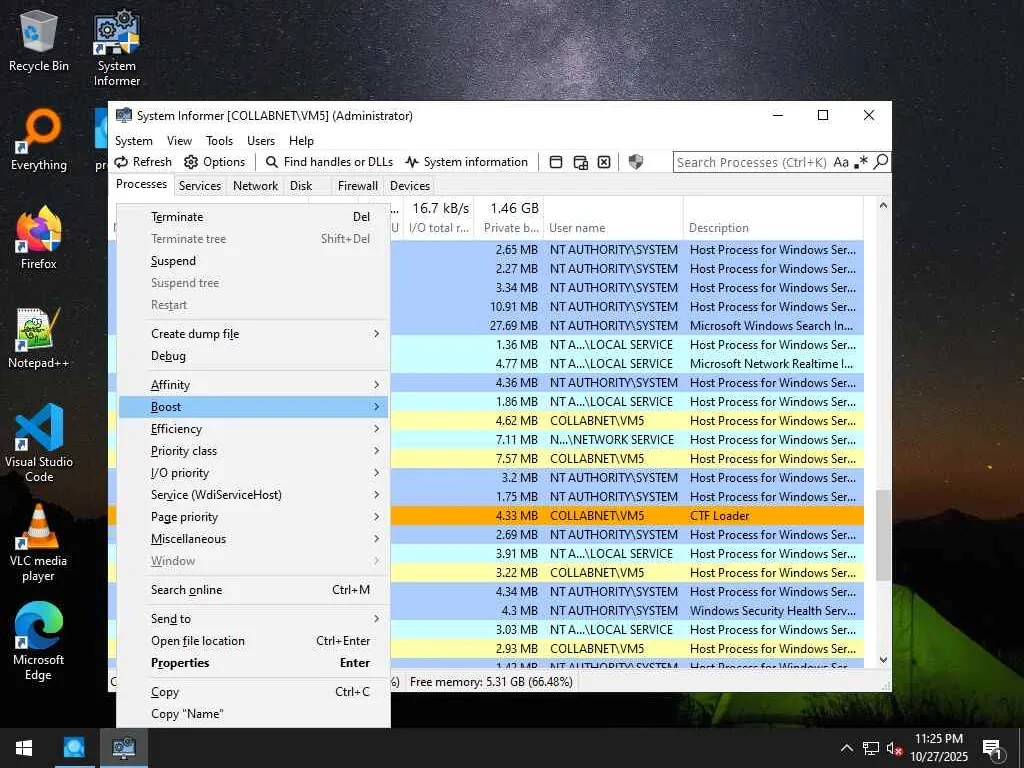Expand the Create dump file submenu

click(x=253, y=334)
